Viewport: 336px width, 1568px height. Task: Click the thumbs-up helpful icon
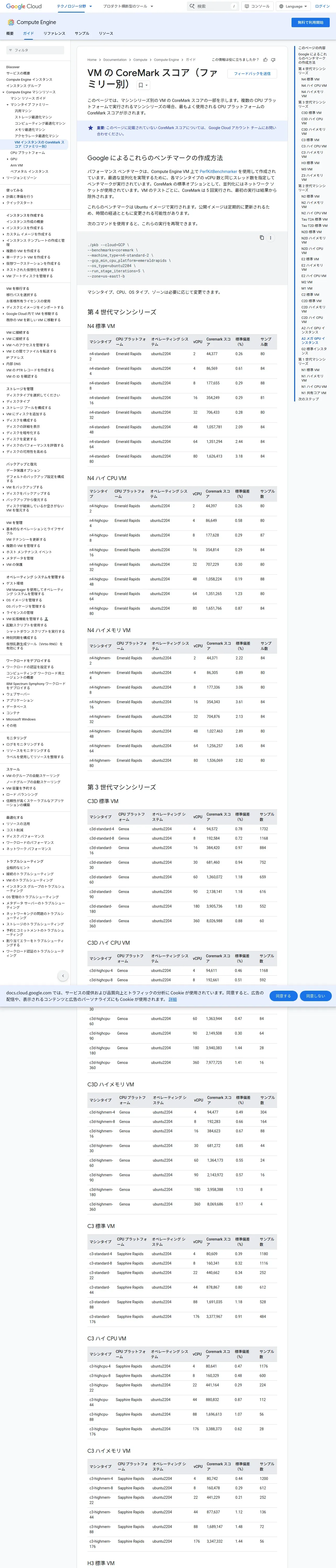(265, 60)
